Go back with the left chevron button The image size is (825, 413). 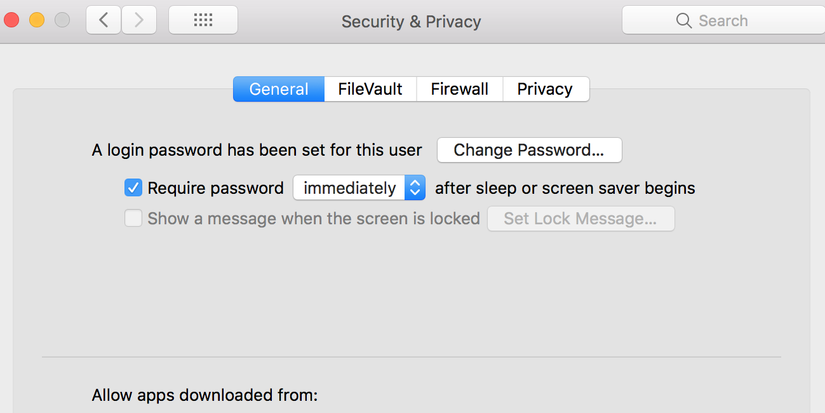point(104,20)
